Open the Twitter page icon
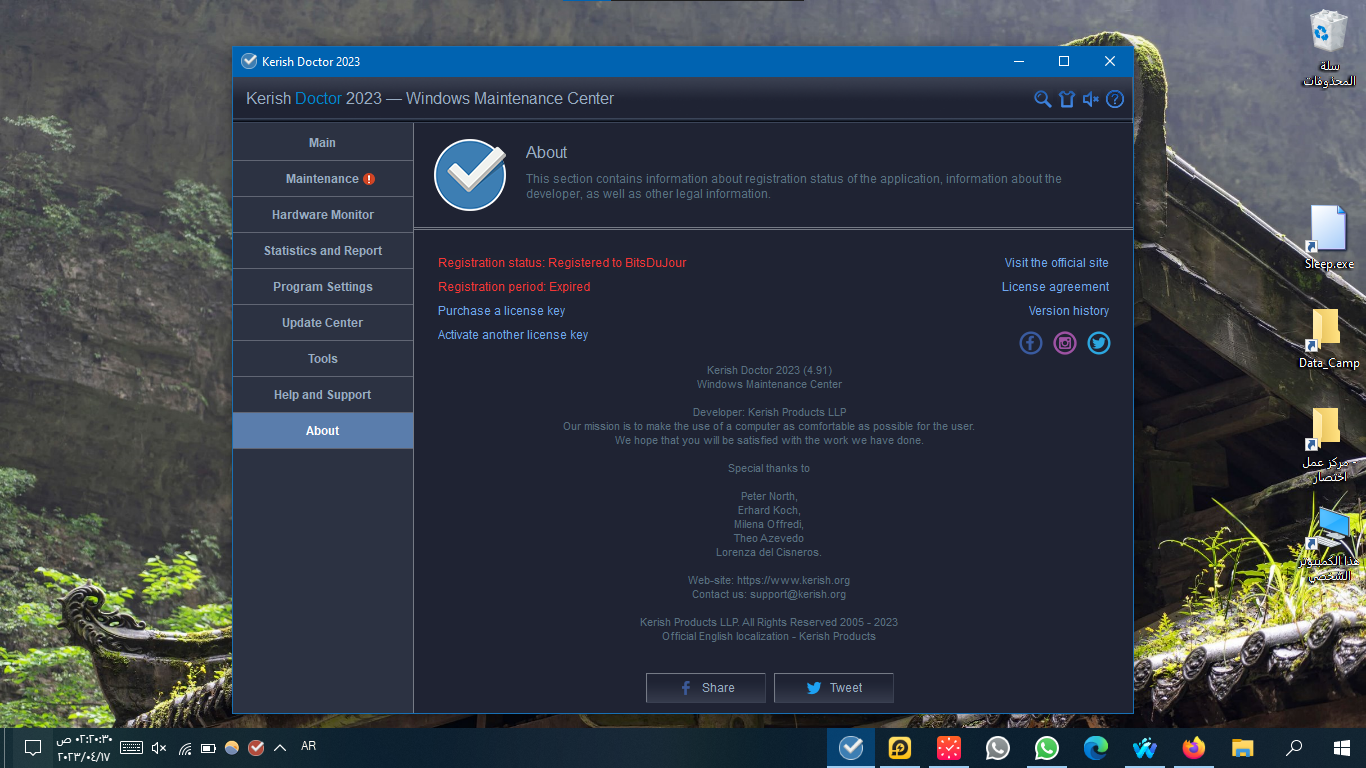This screenshot has width=1366, height=768. click(x=1099, y=343)
